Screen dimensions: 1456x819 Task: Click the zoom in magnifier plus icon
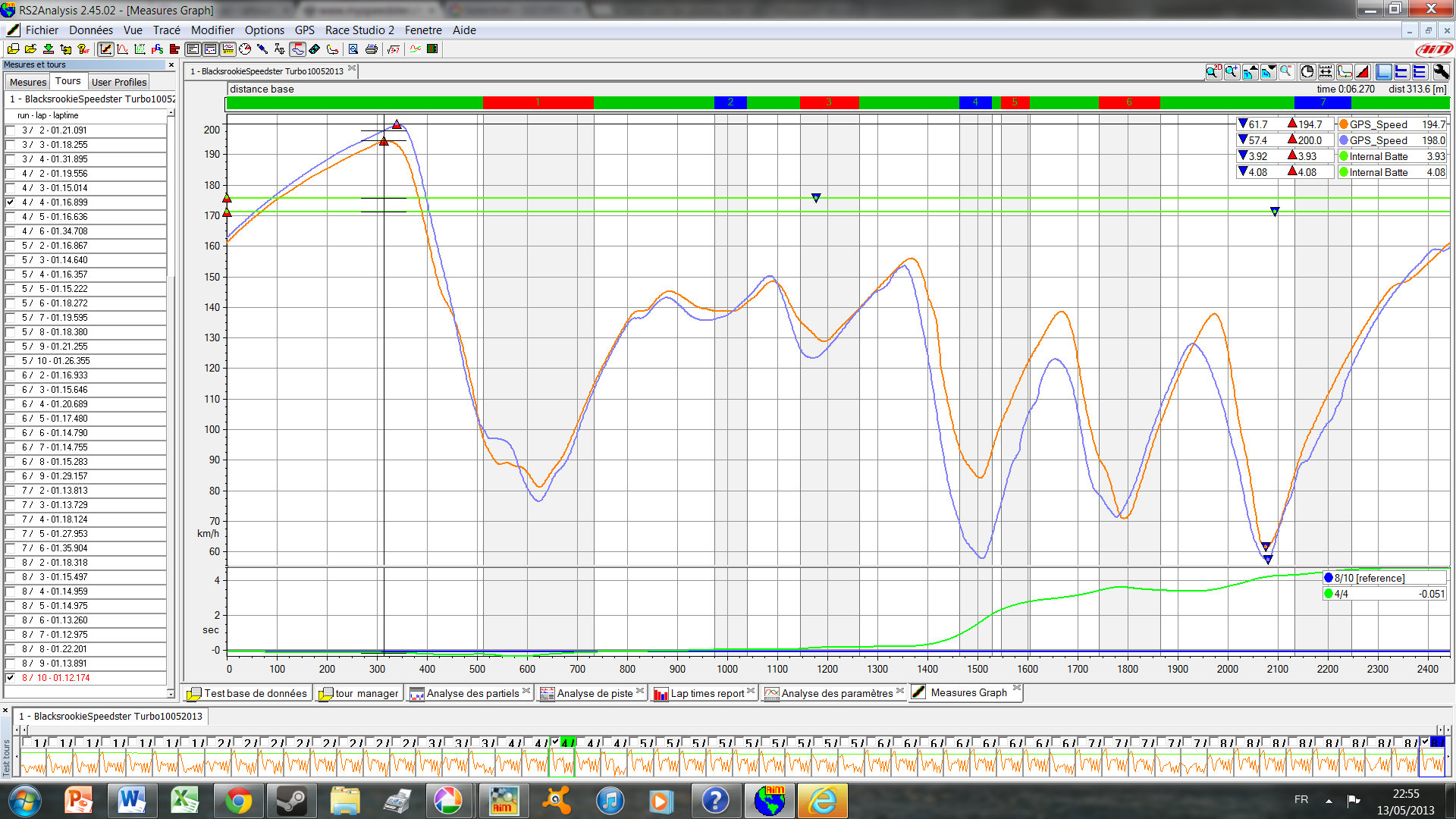point(1232,72)
